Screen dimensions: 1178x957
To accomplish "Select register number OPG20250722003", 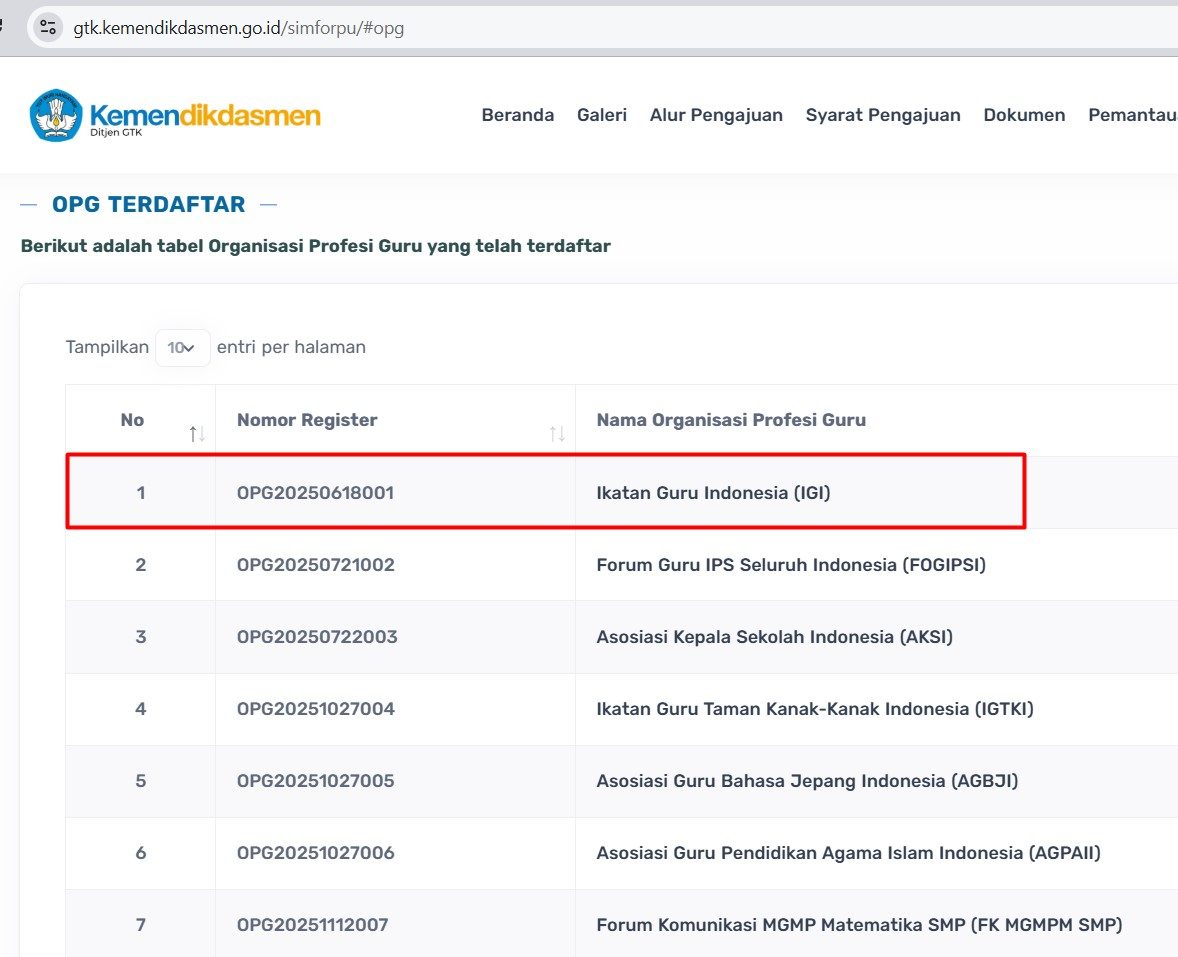I will point(317,637).
